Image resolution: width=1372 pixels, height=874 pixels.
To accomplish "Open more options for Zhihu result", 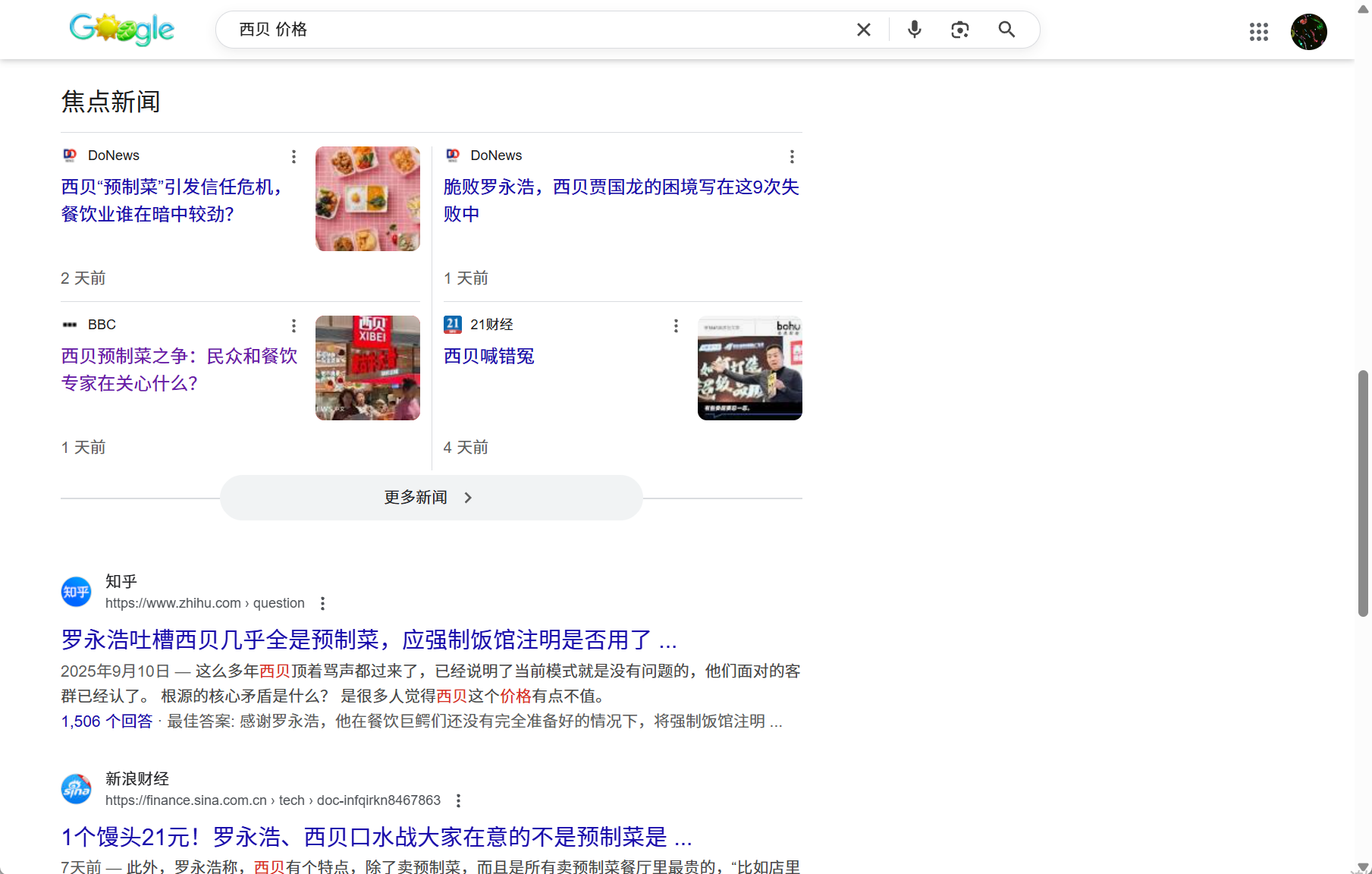I will point(322,603).
